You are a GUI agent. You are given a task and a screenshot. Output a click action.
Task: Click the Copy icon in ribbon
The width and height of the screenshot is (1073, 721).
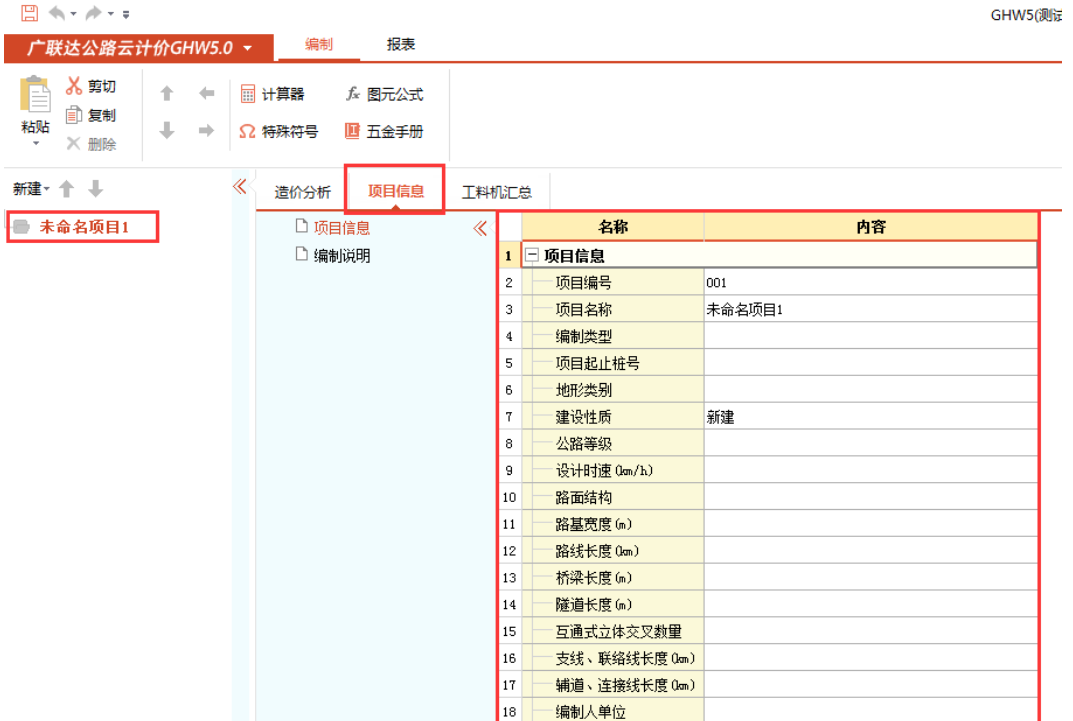click(75, 115)
